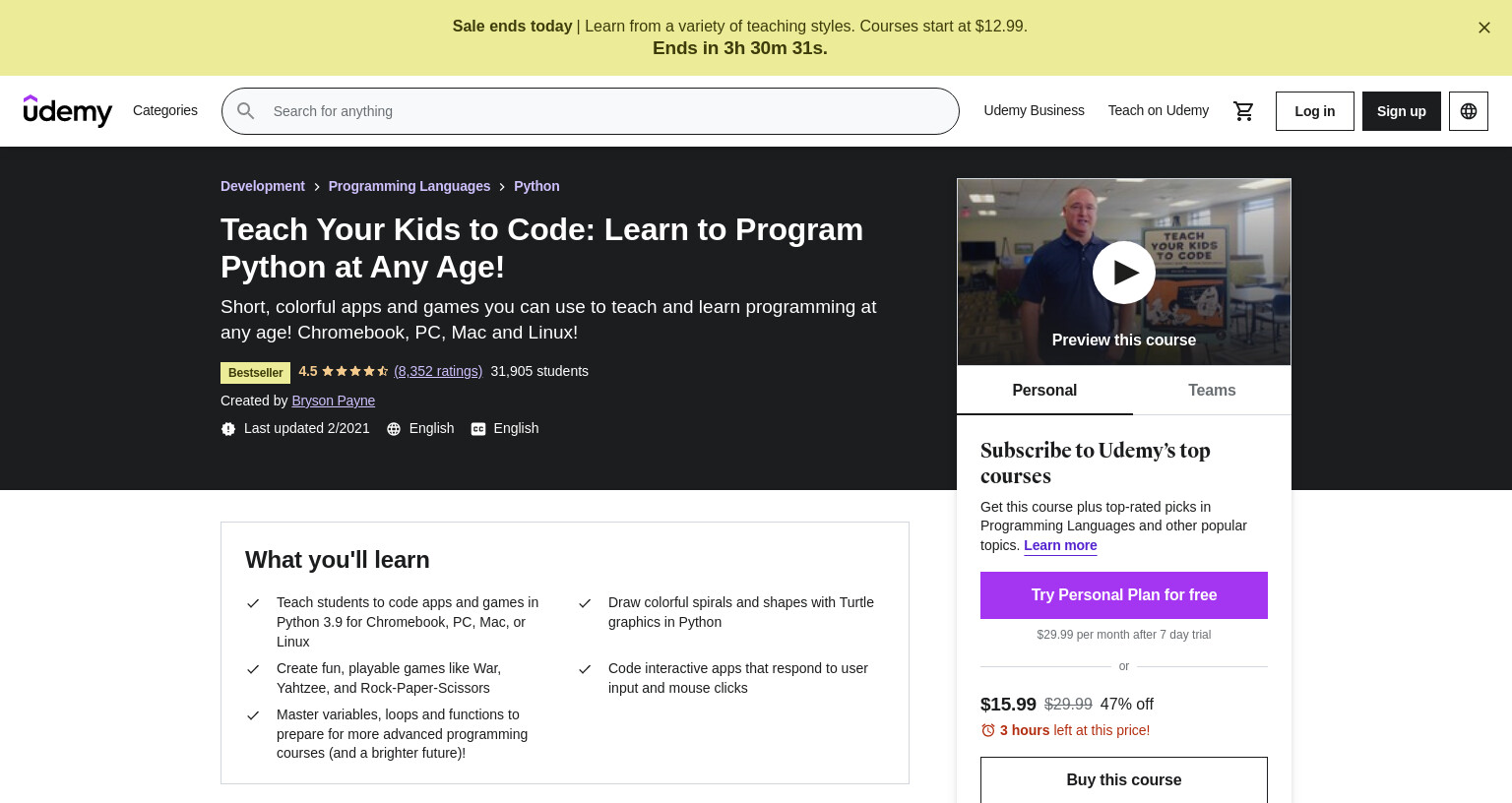Click chevron after Programming Languages breadcrumb
Screen dimensions: 1512x803
coord(502,187)
